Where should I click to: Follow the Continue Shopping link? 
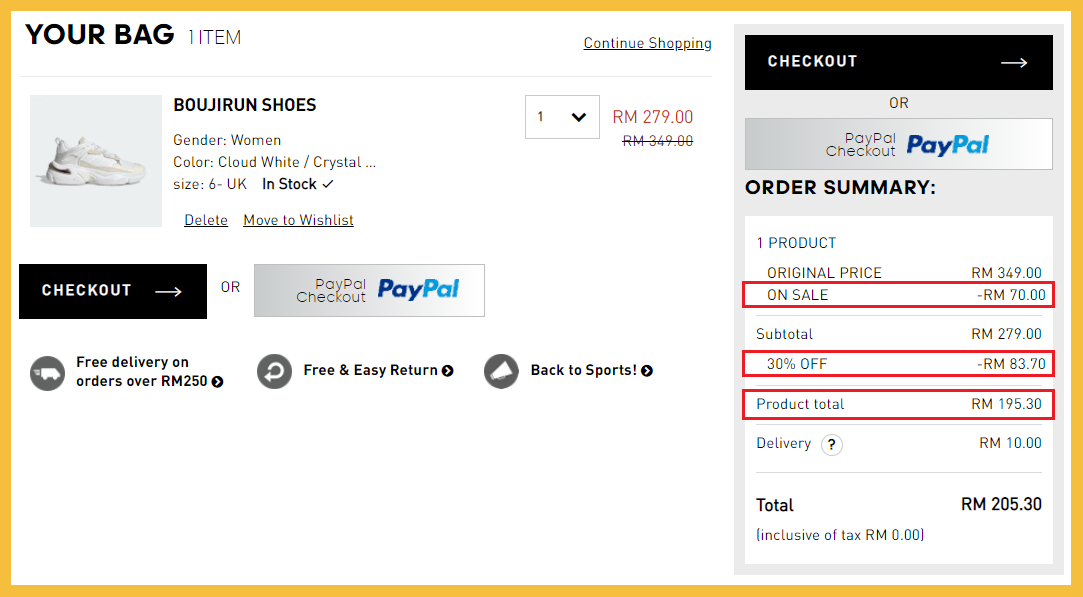pos(647,43)
